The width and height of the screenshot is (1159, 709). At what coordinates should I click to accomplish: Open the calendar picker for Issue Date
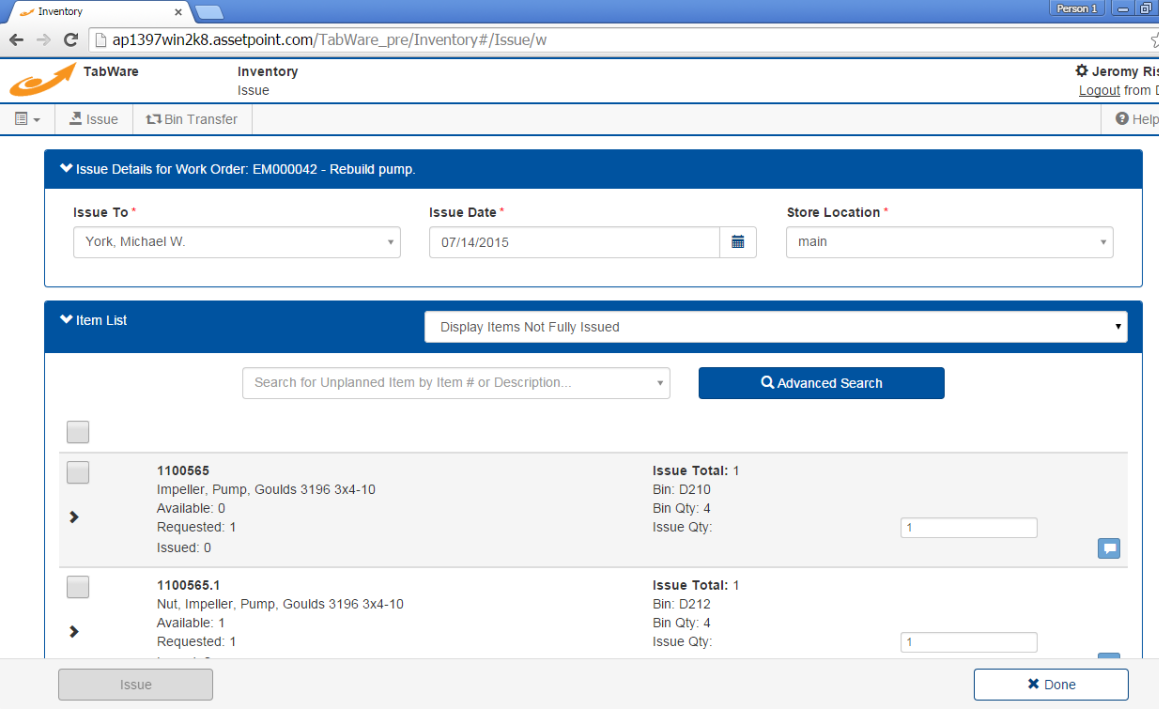[738, 241]
